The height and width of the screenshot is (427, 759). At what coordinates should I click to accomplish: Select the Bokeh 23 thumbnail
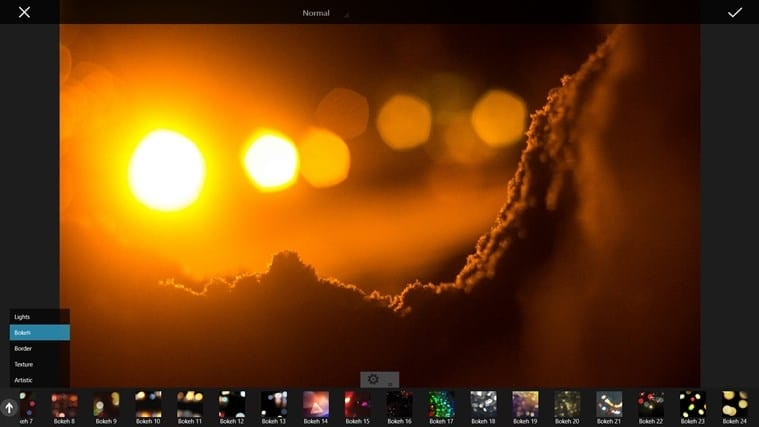[x=693, y=404]
